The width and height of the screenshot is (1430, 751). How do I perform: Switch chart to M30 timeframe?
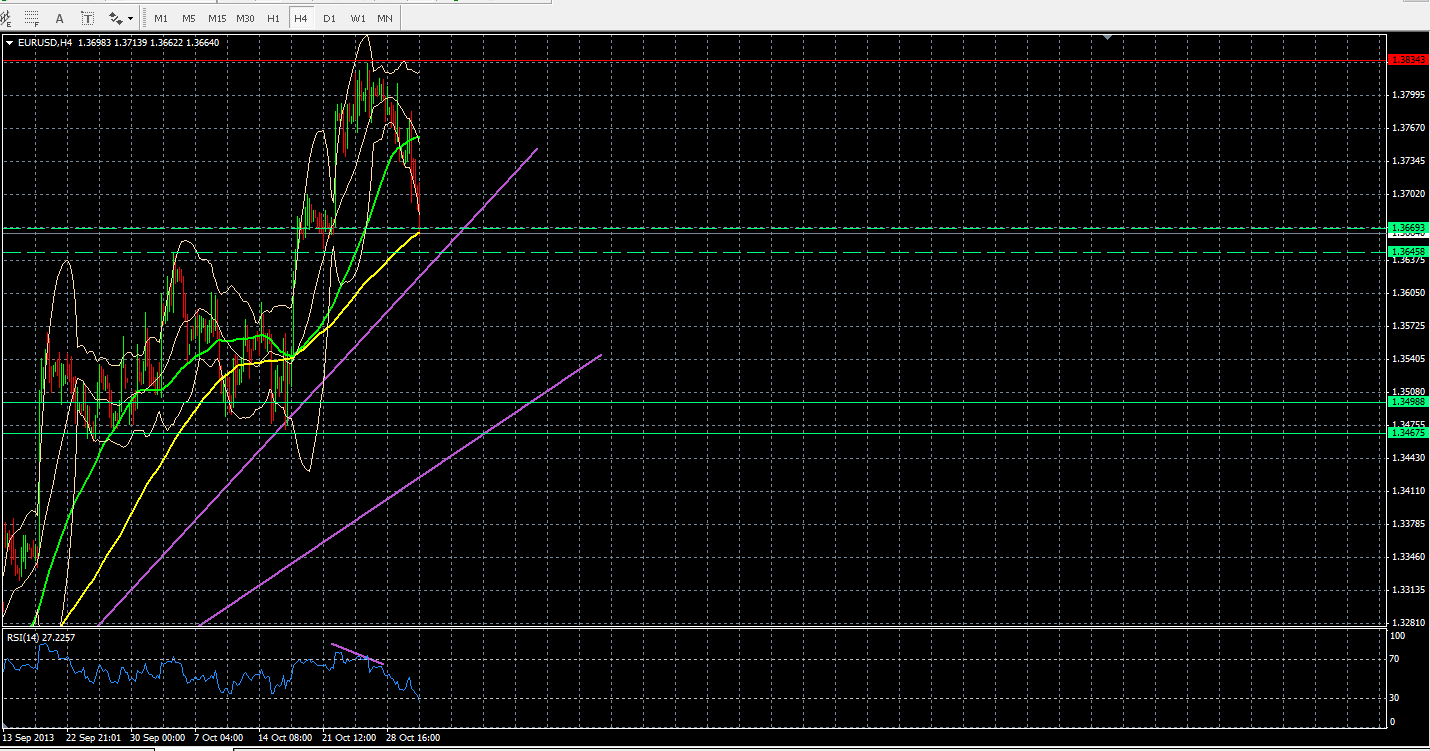coord(245,18)
